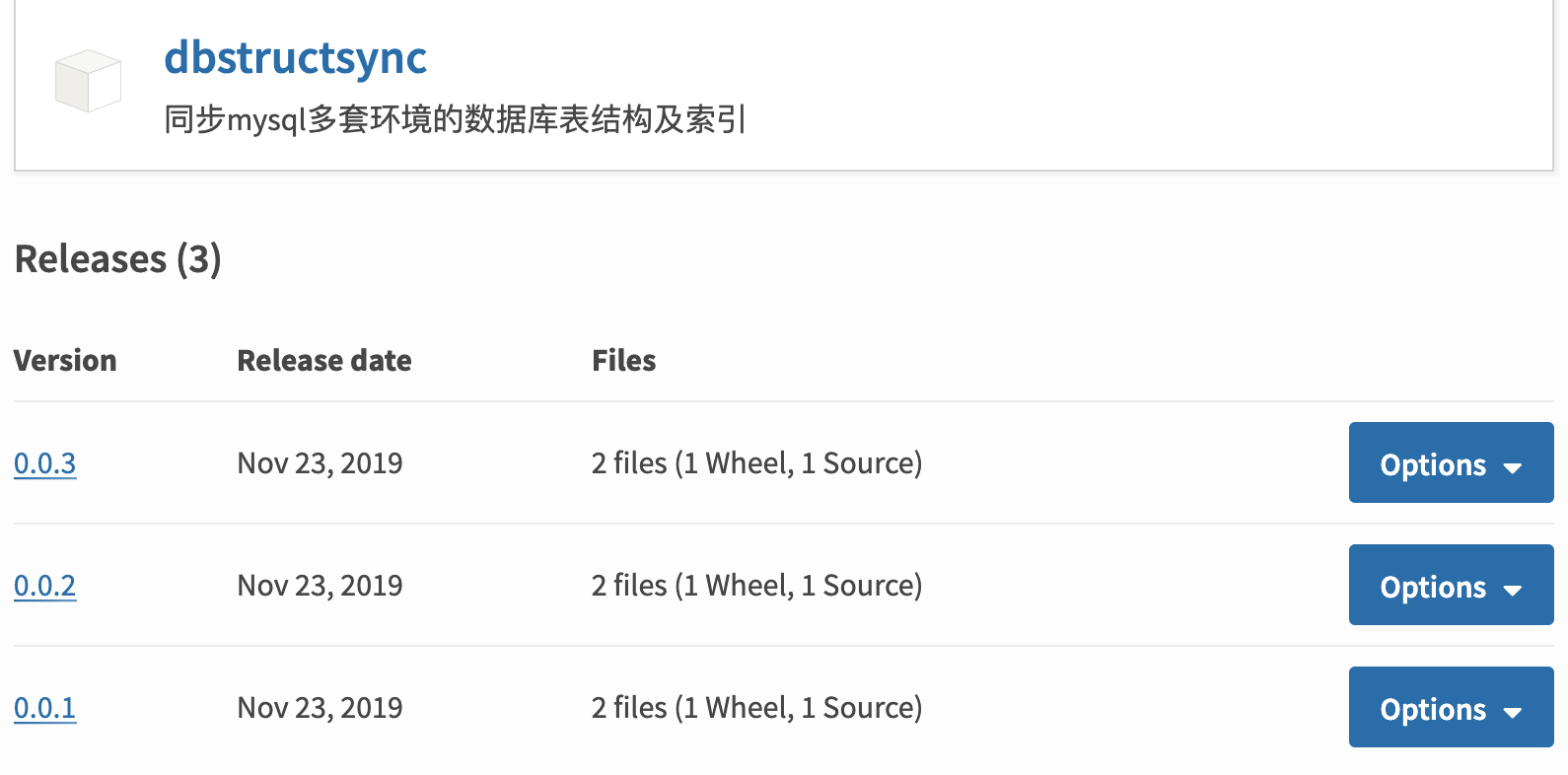Screen dimensions: 1568x775
Task: Click the release date of version 0.0.1
Action: [320, 708]
